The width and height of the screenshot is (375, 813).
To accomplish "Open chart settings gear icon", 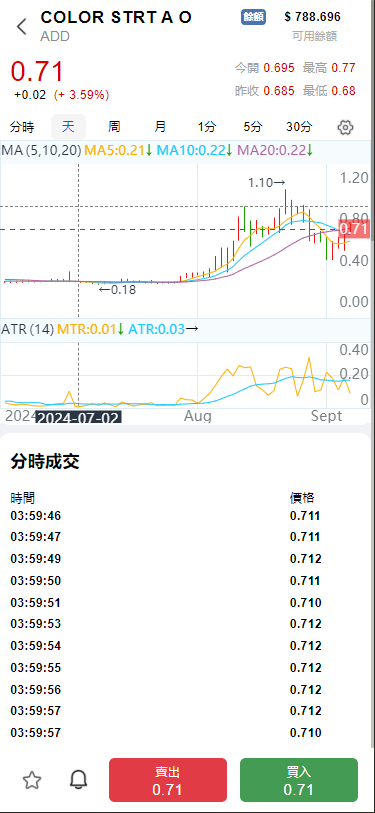I will click(345, 127).
